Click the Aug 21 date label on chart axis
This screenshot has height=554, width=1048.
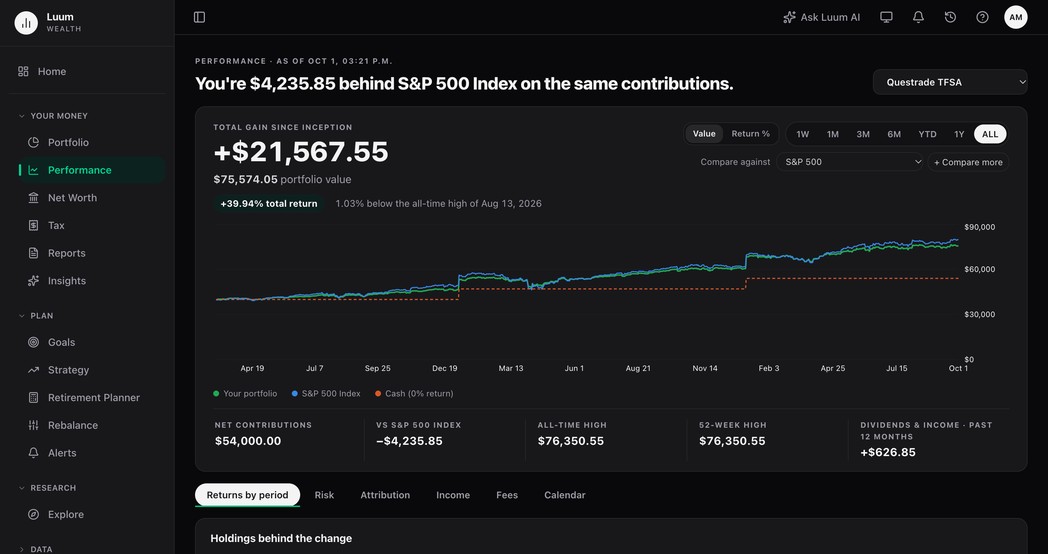click(638, 368)
